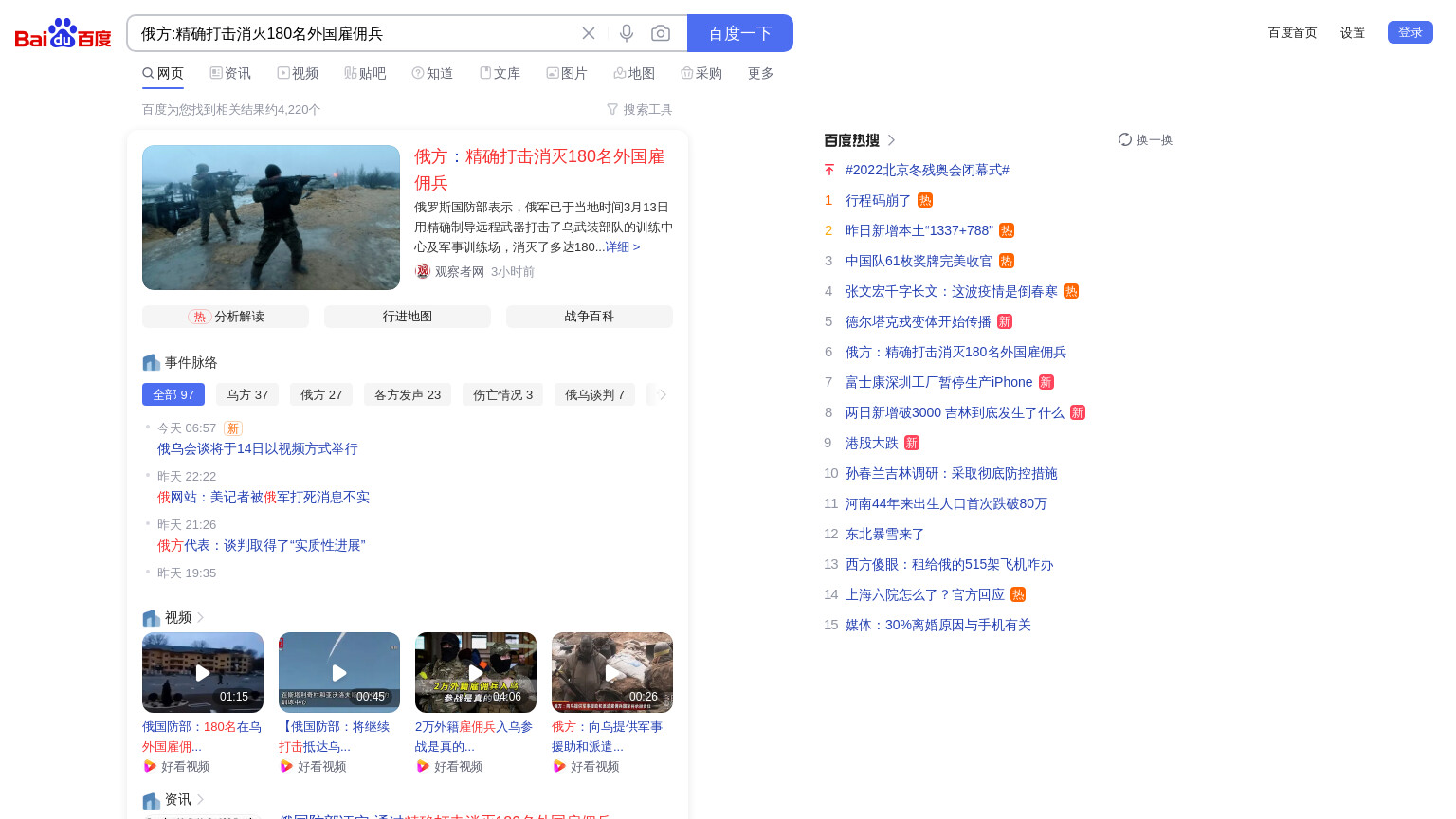This screenshot has height=819, width=1456.
Task: Click the 战争百科 button
Action: 590,317
